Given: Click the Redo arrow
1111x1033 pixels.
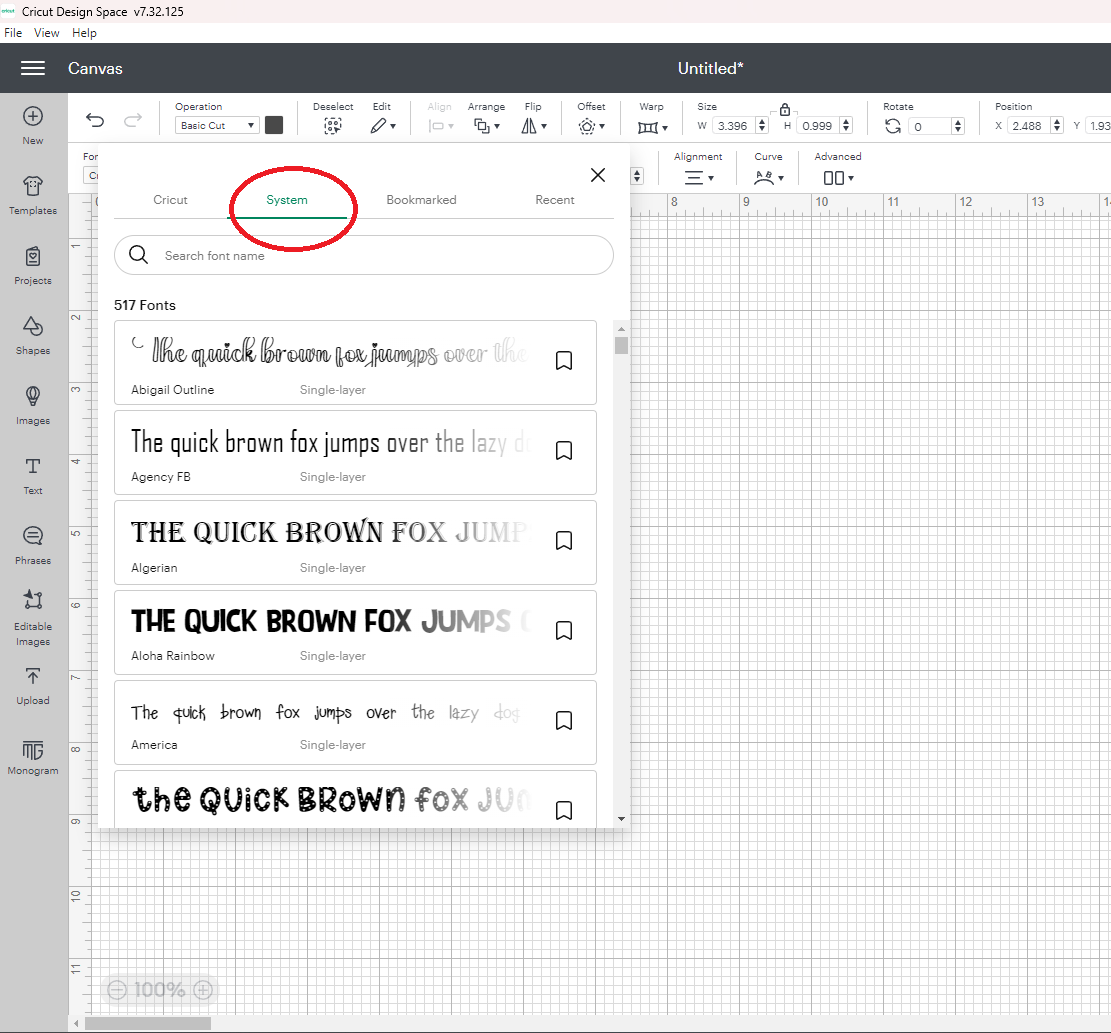Looking at the screenshot, I should [133, 120].
